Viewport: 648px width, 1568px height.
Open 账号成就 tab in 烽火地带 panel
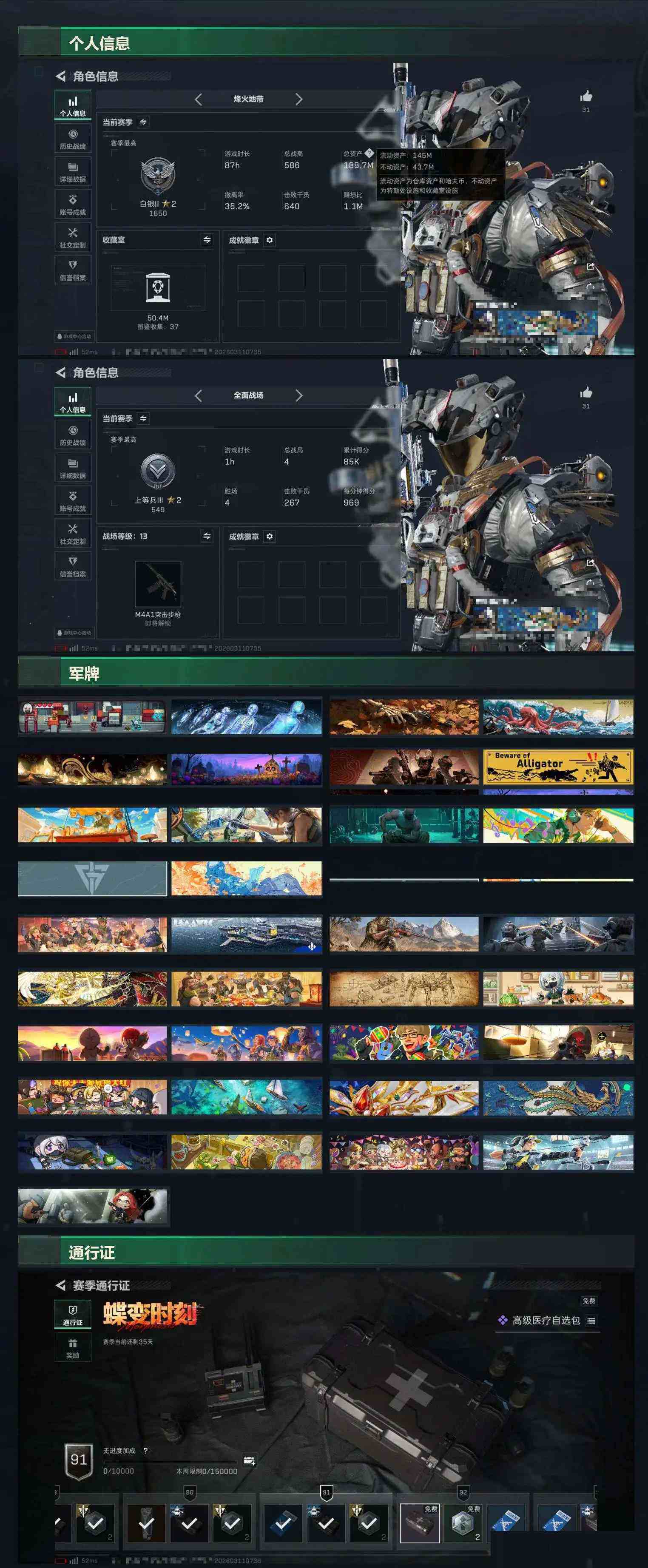pyautogui.click(x=72, y=205)
